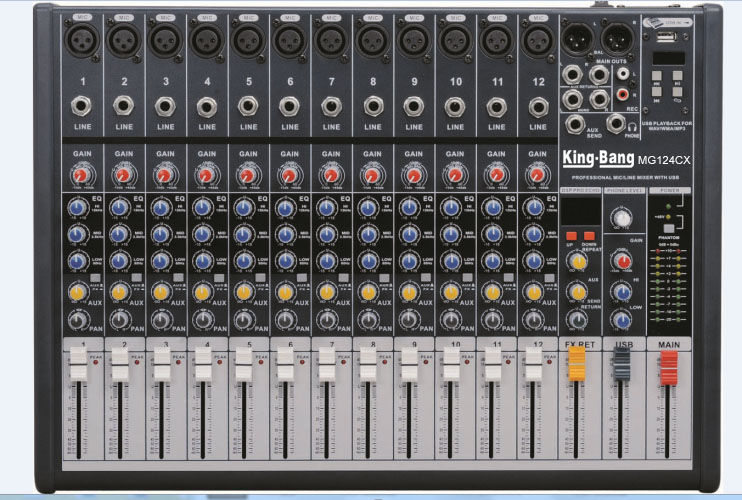The width and height of the screenshot is (742, 500).
Task: Click the PHONE headphone jack
Action: 617,123
